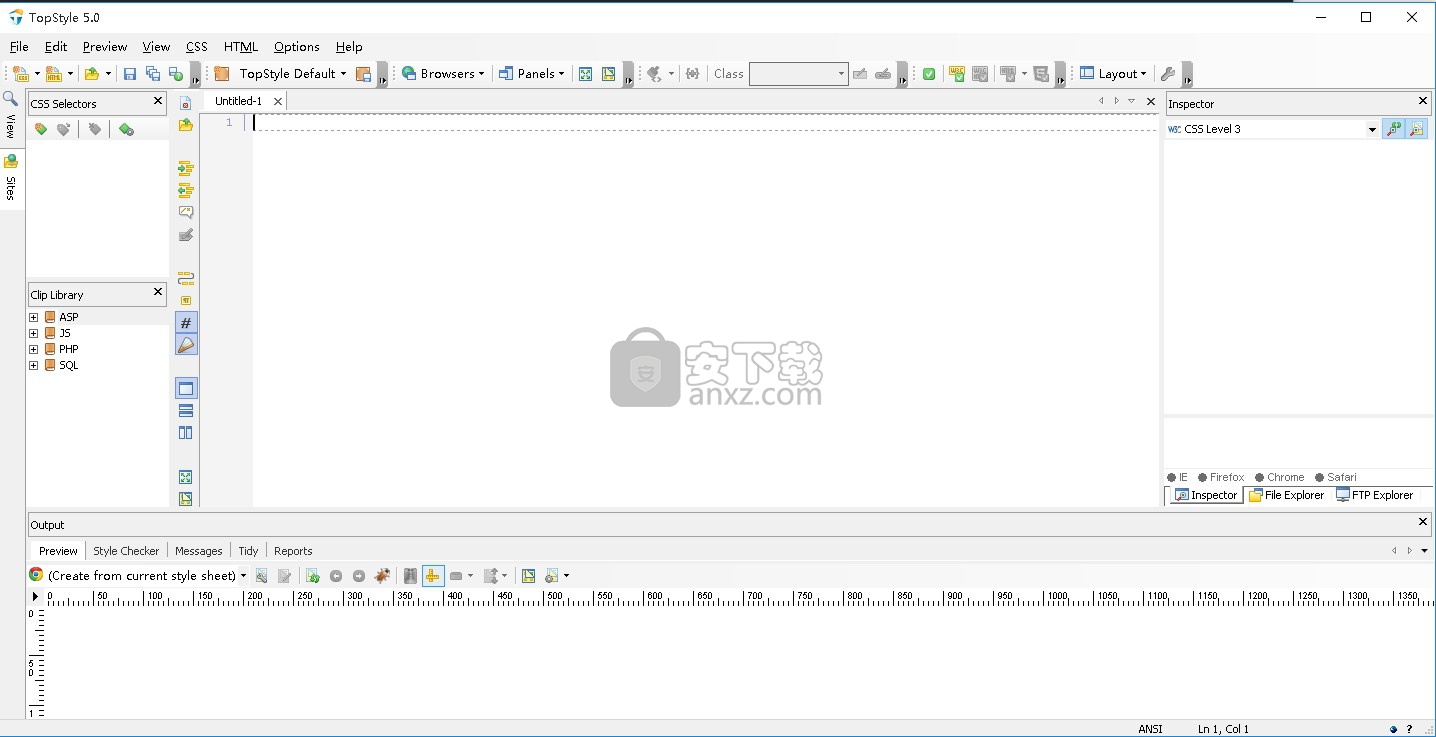Open the File menu

pyautogui.click(x=19, y=46)
